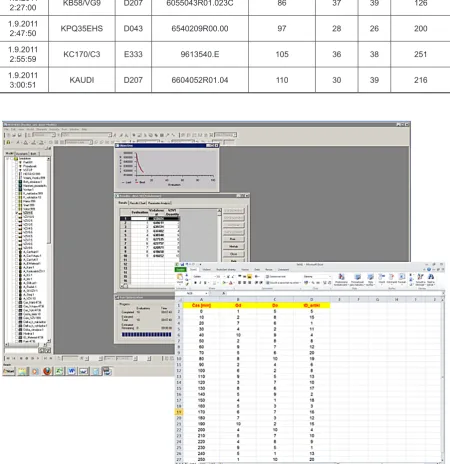Click the red font color icon in Excel

pos(231,283)
